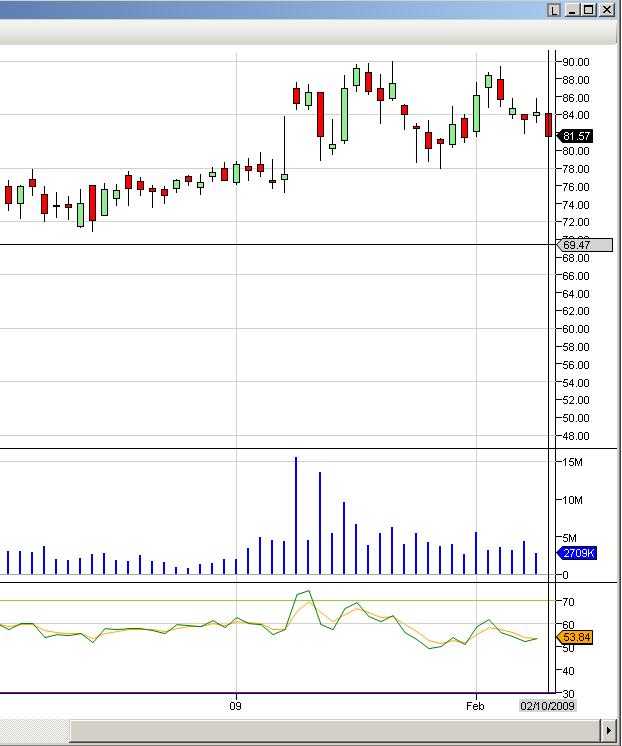
Task: Click the last red candlestick at cursor line
Action: [549, 125]
